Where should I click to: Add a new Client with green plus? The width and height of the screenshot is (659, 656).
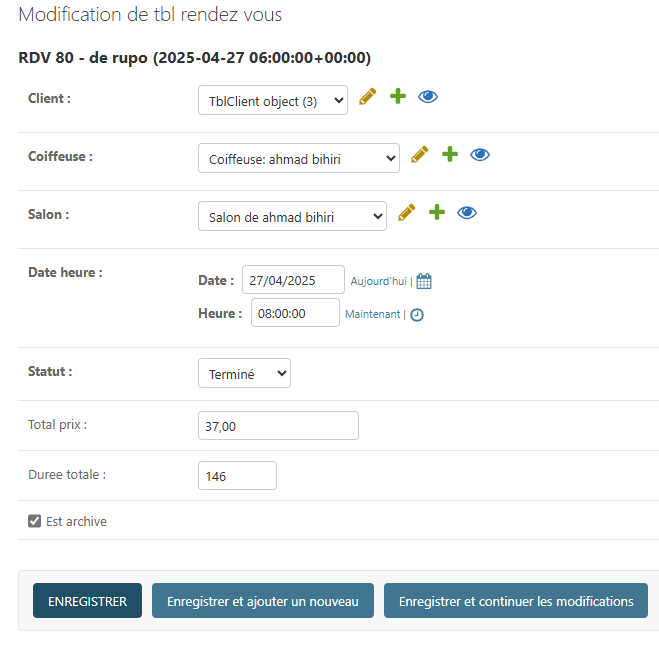pyautogui.click(x=397, y=97)
